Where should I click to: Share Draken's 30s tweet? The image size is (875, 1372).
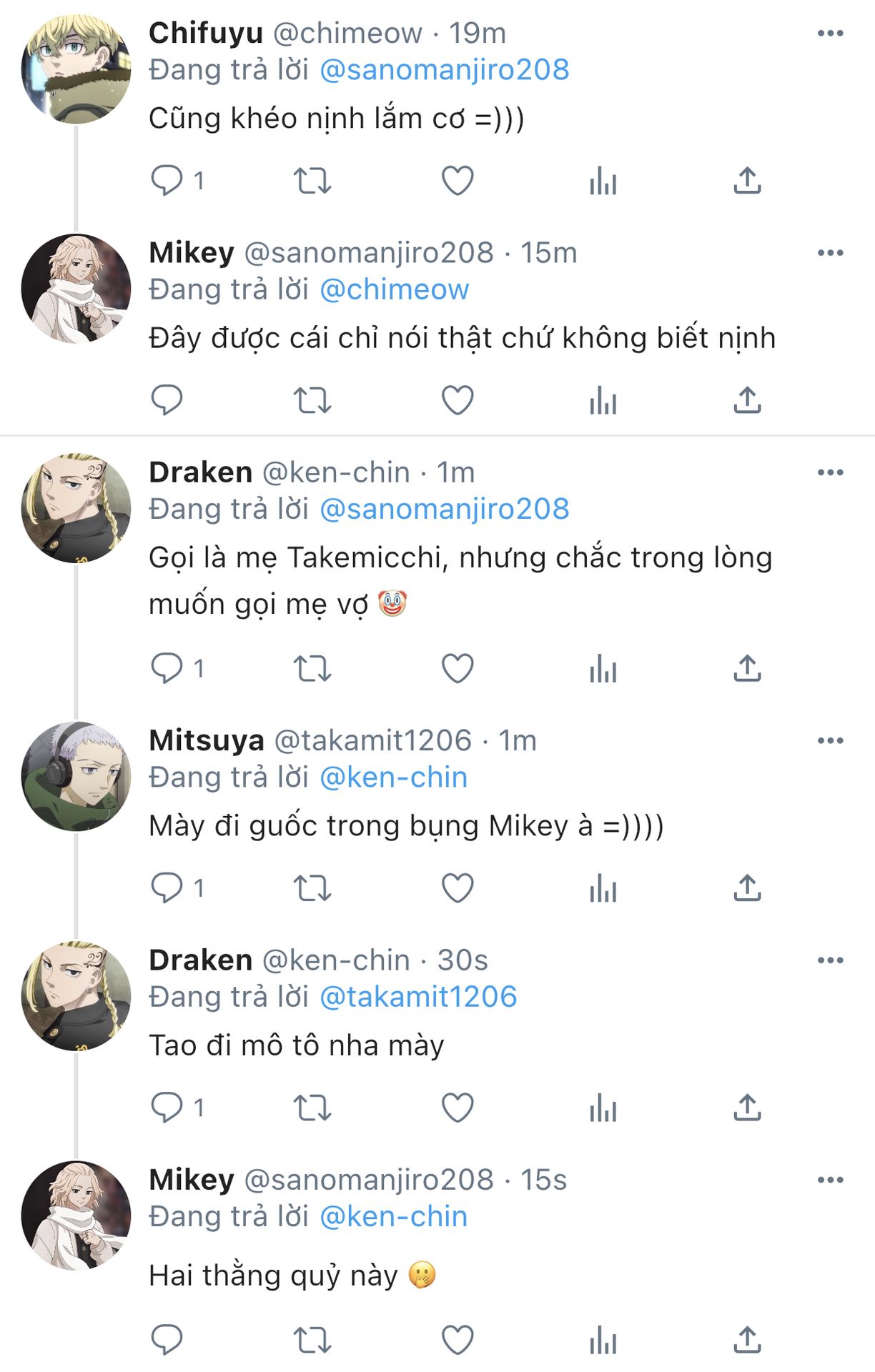pyautogui.click(x=747, y=1108)
